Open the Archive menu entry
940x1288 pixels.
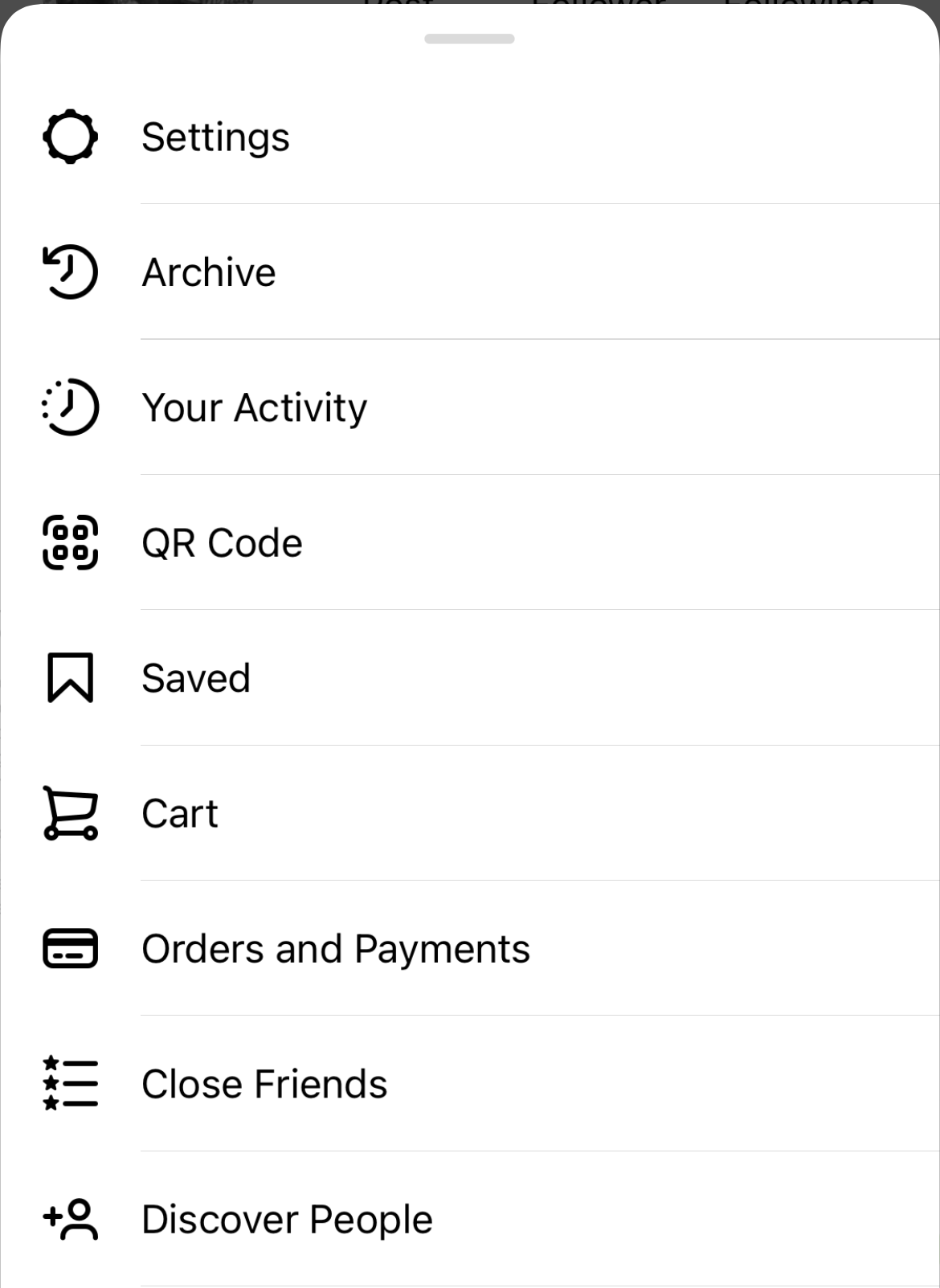tap(470, 272)
